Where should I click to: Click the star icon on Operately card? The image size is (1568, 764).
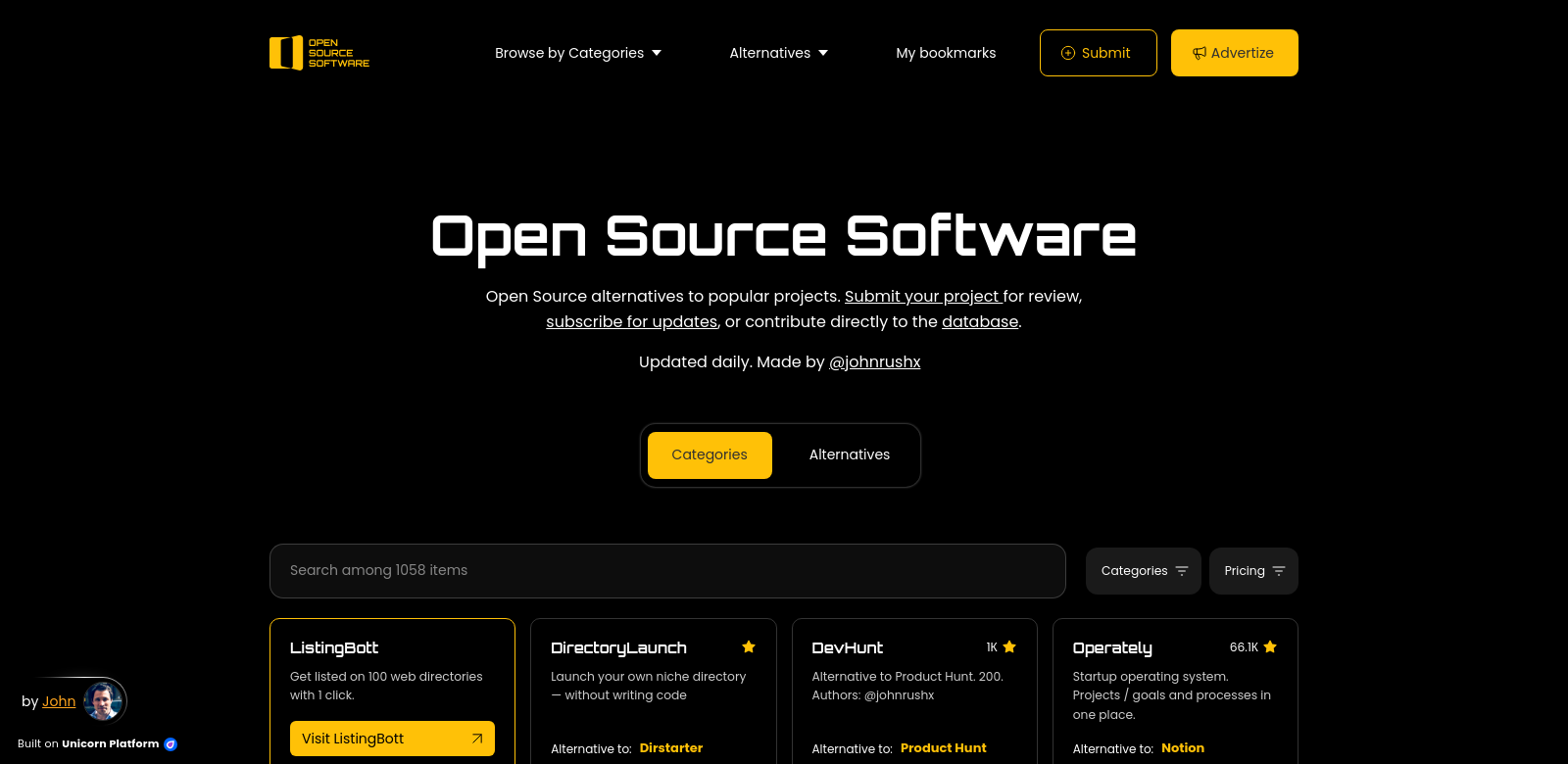pos(1270,646)
